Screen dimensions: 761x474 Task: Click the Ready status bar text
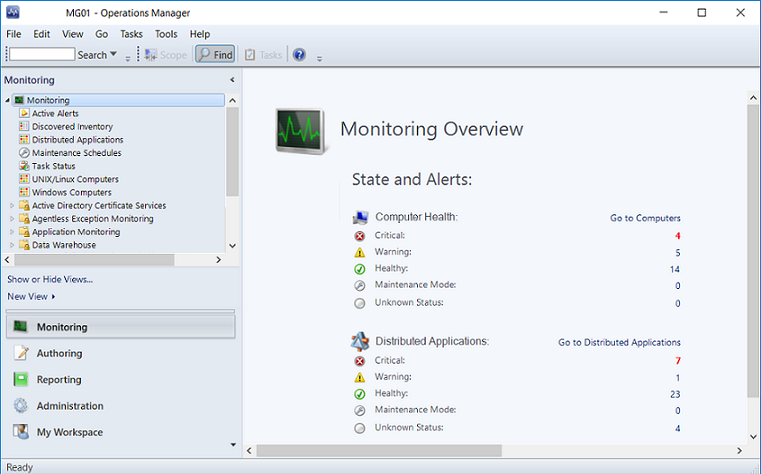tap(19, 467)
